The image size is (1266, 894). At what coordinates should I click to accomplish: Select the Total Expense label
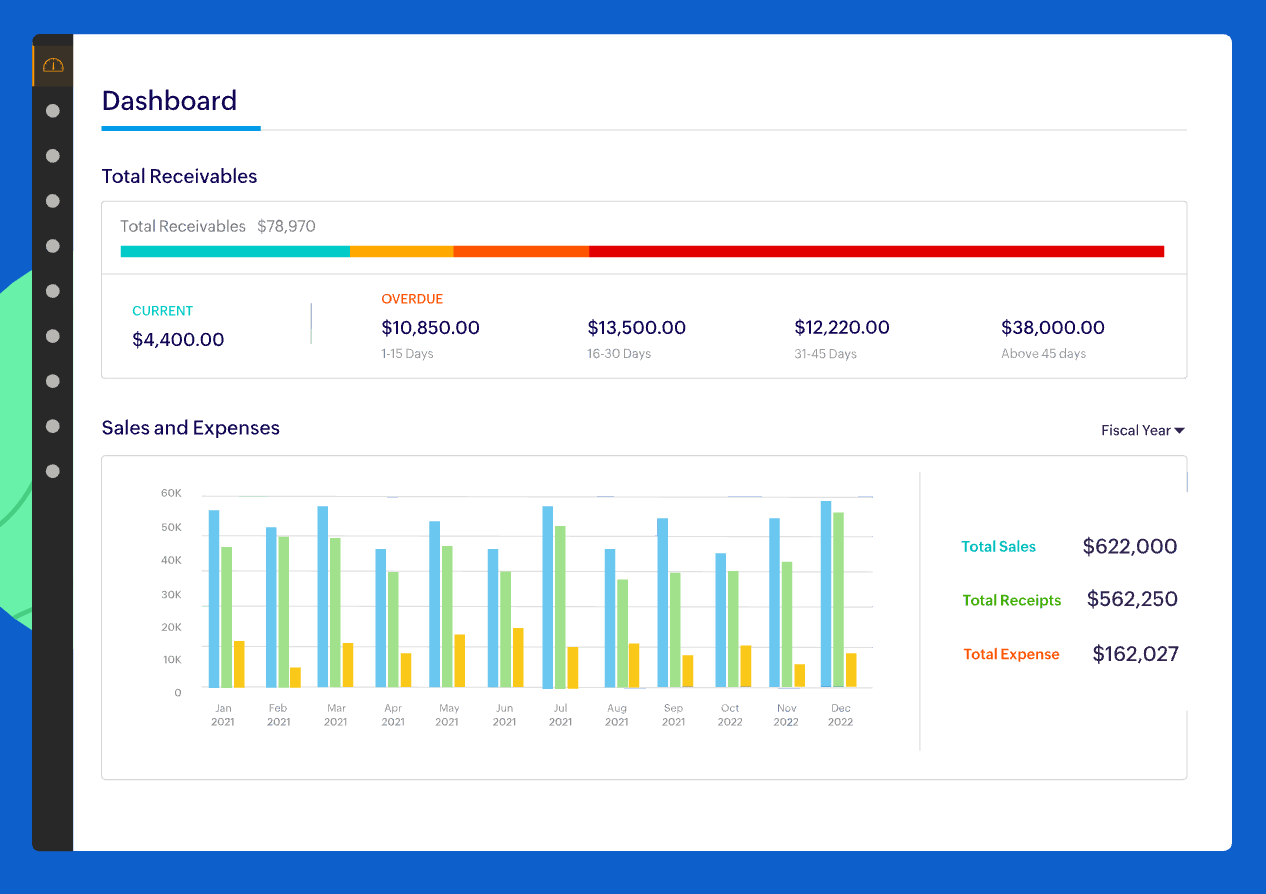(1011, 654)
